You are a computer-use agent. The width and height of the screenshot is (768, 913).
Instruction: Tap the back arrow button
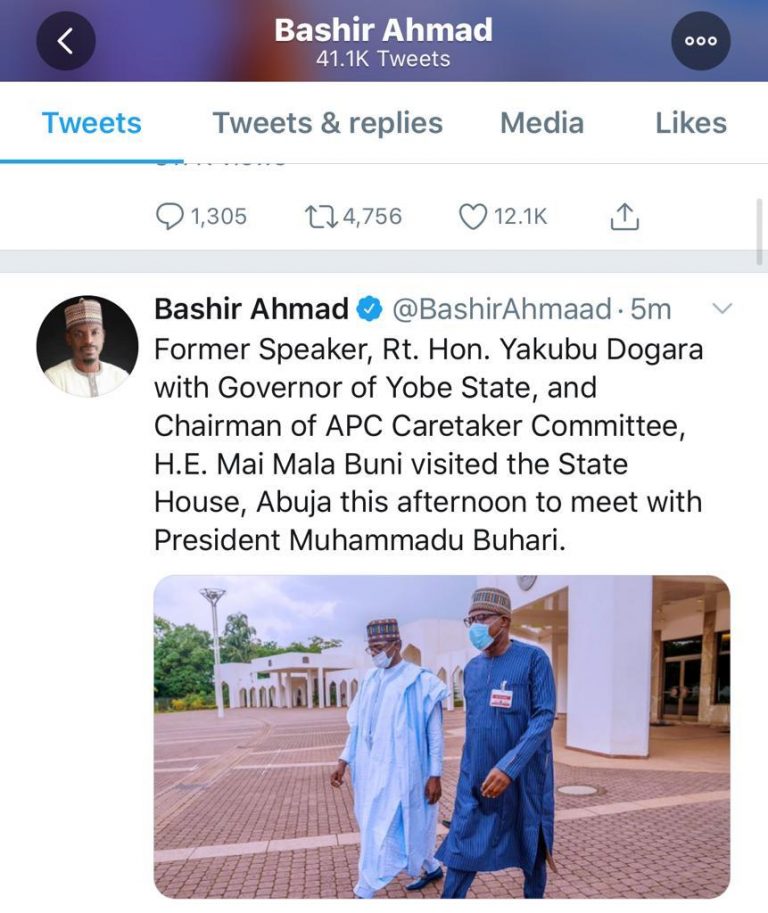pos(66,41)
